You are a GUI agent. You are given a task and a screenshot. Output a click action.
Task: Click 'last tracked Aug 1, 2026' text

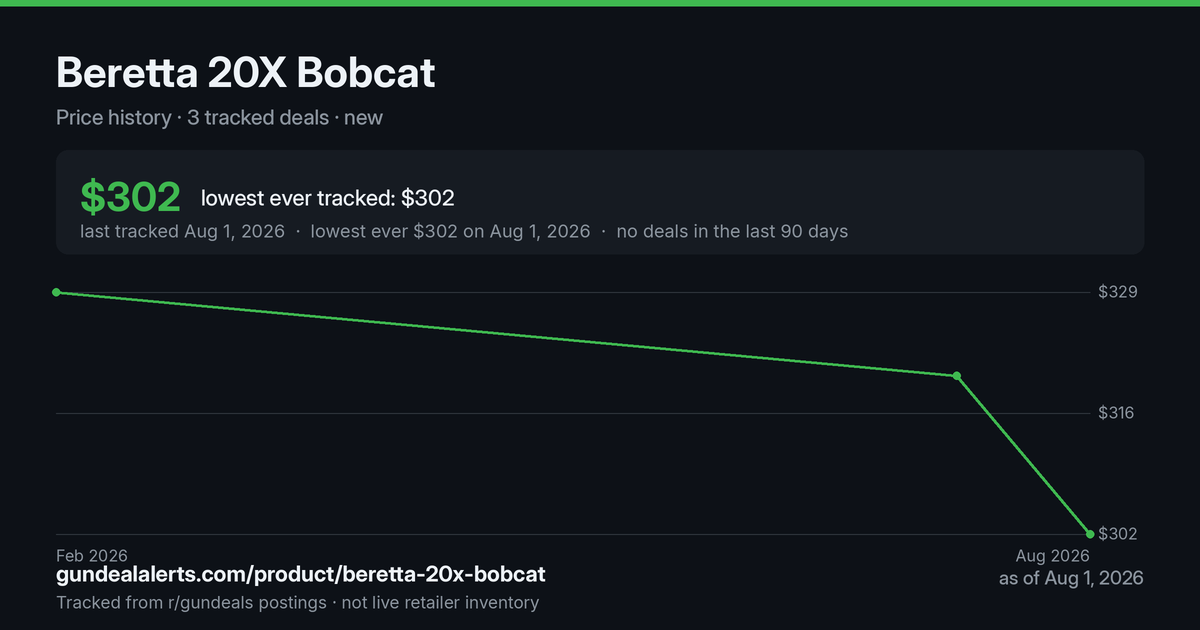point(182,231)
